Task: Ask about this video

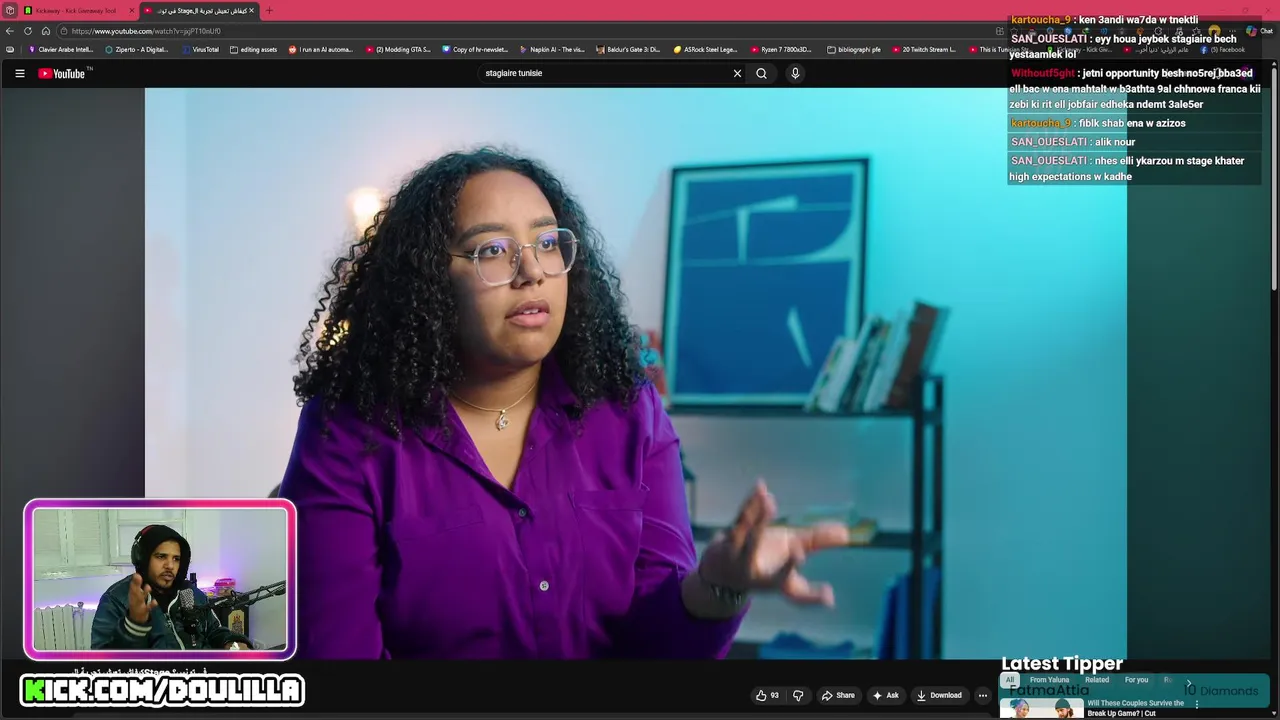Action: pyautogui.click(x=886, y=695)
